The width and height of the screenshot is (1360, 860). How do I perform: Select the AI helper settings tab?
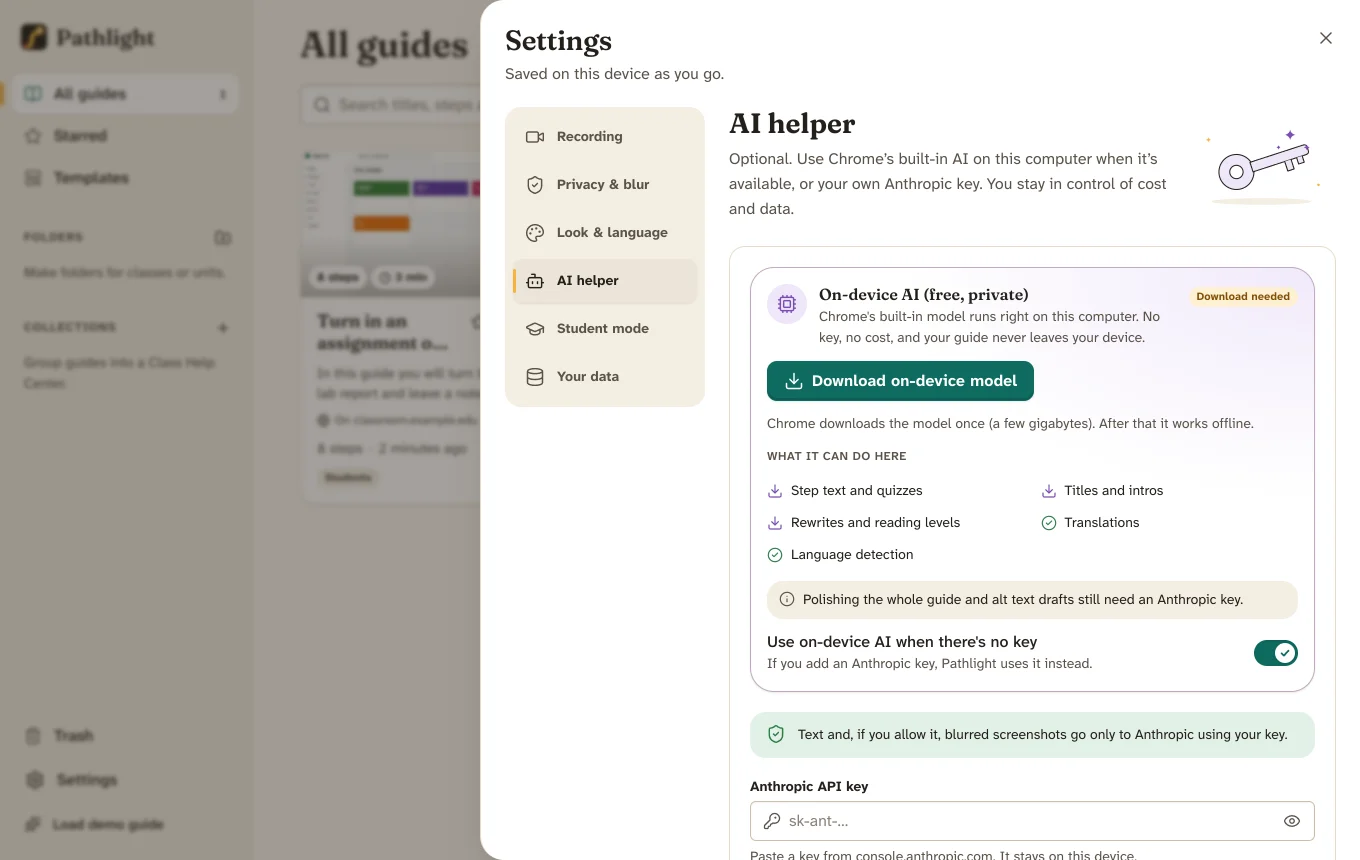(x=605, y=281)
